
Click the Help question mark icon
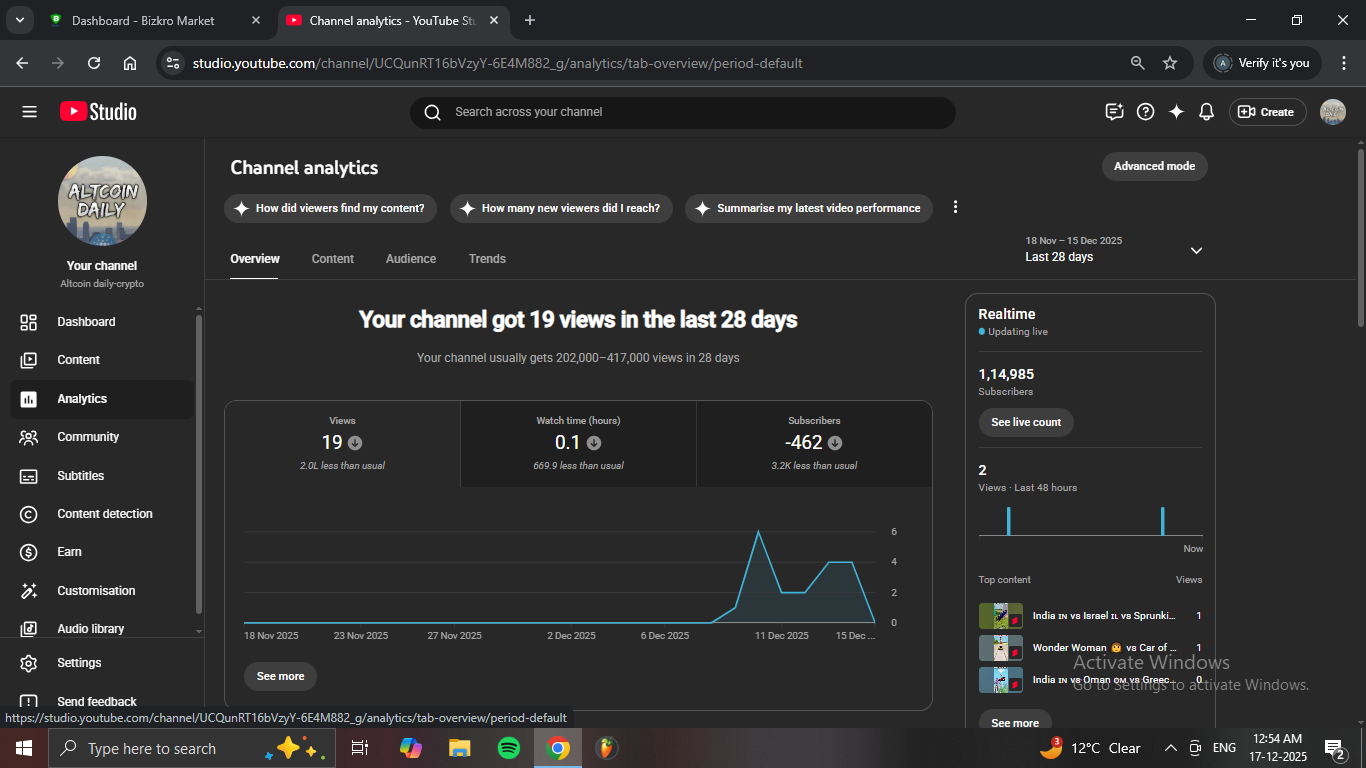[1146, 112]
